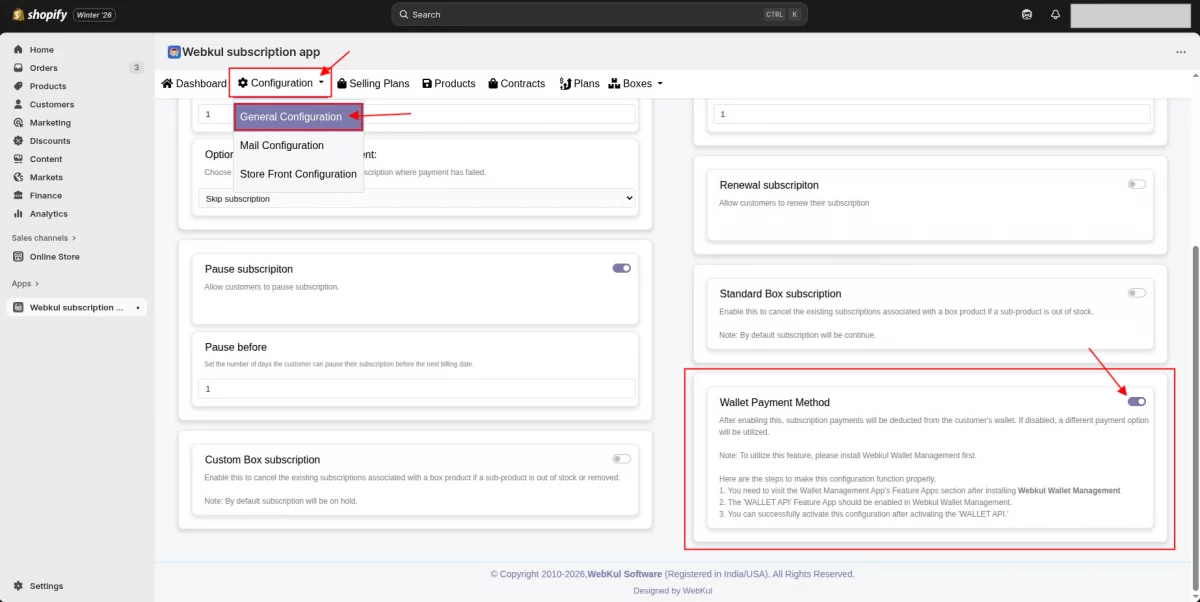Image resolution: width=1200 pixels, height=602 pixels.
Task: Click the Pause before days input
Action: pyautogui.click(x=417, y=389)
